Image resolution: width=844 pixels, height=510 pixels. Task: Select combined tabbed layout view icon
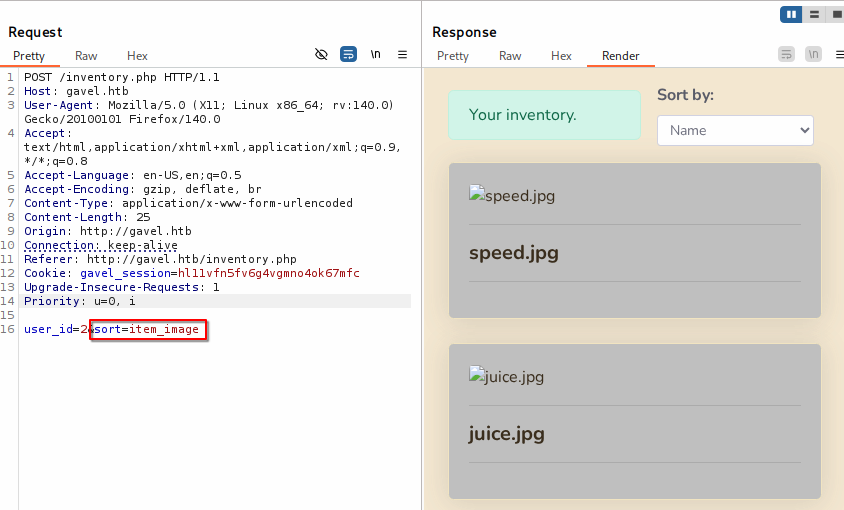[836, 14]
